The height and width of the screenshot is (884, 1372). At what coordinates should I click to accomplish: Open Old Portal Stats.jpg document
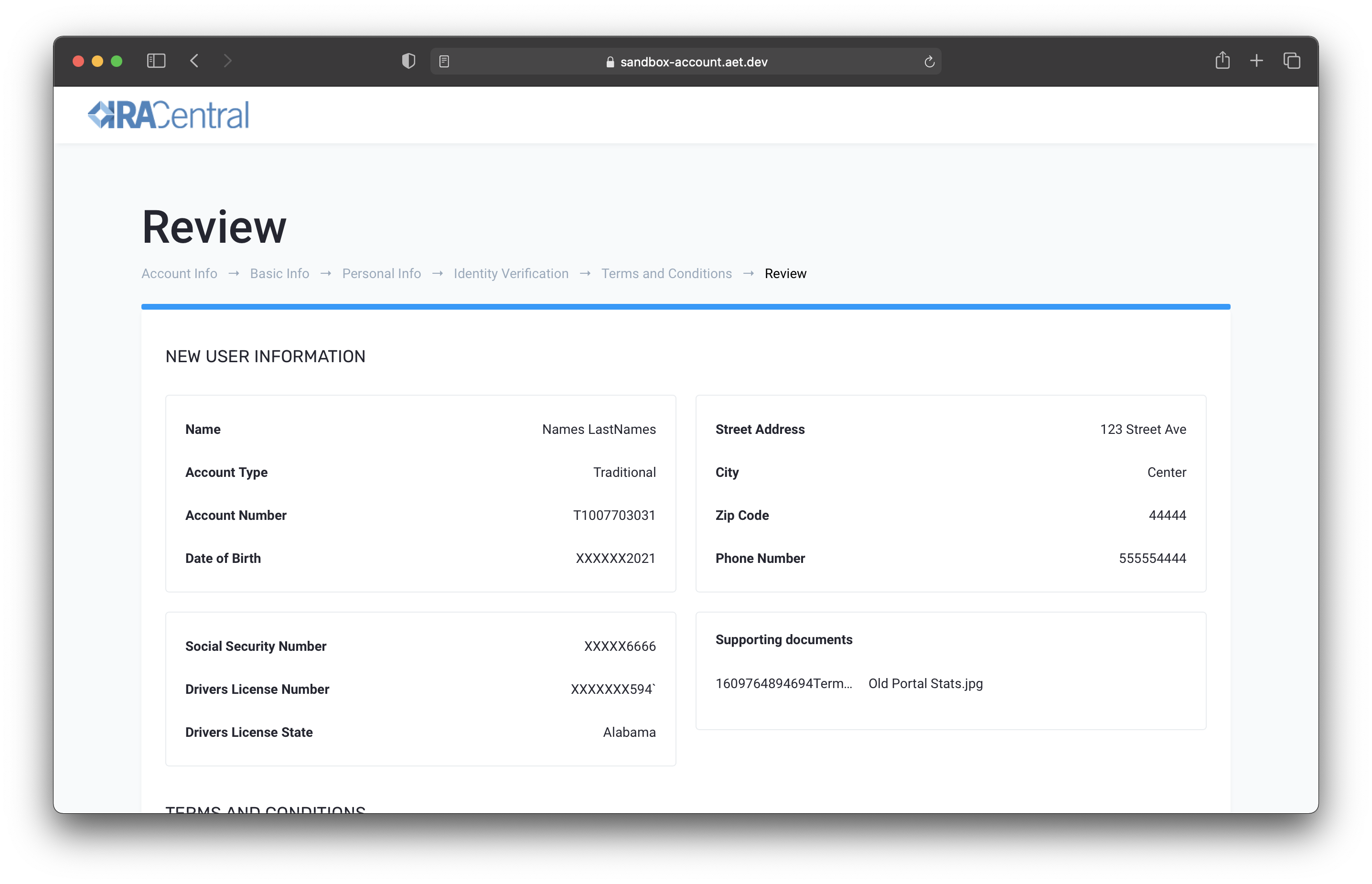[x=925, y=684]
